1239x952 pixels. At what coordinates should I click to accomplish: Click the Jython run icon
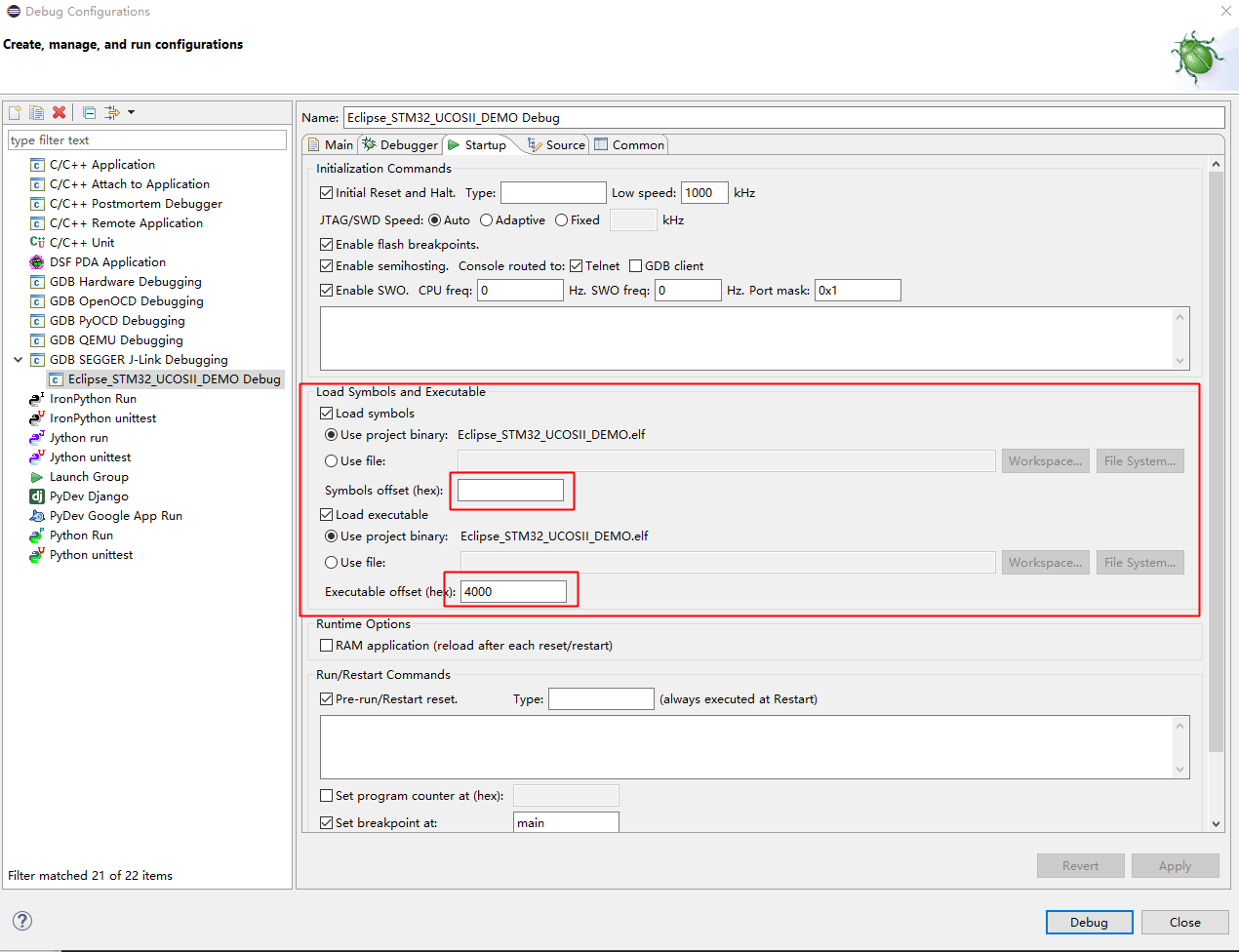[x=37, y=438]
